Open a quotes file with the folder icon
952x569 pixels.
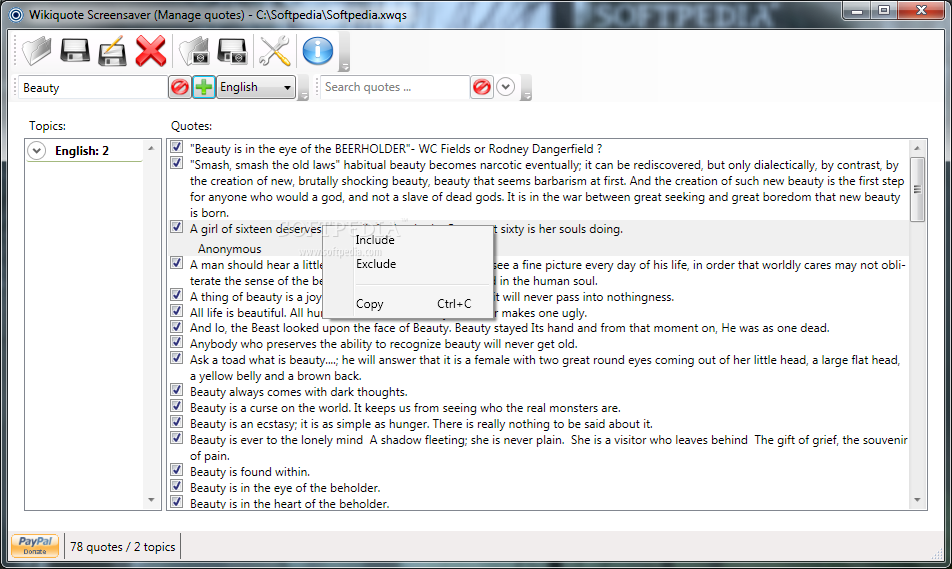[36, 51]
